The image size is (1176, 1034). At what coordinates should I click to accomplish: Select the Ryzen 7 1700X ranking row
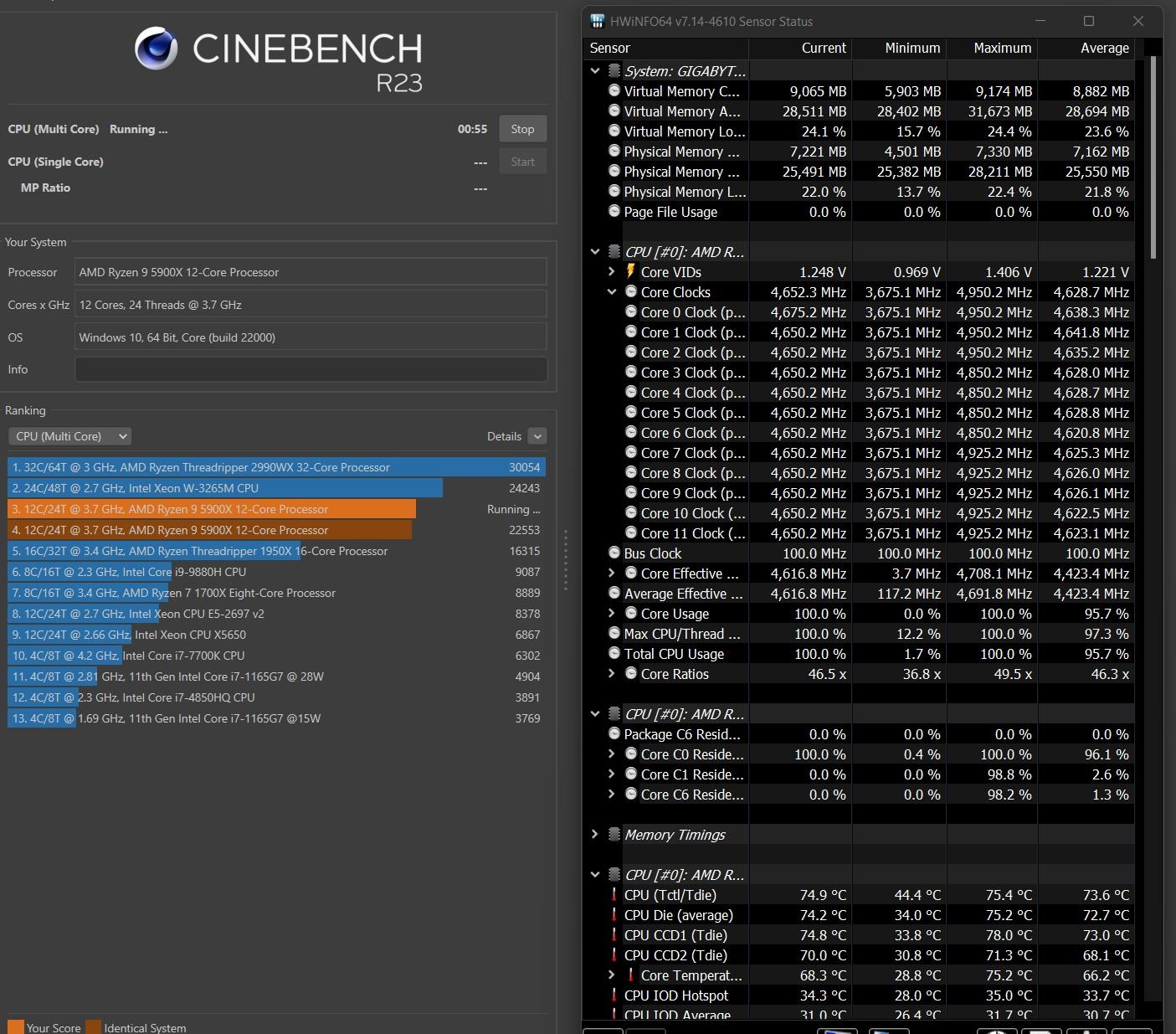[276, 593]
